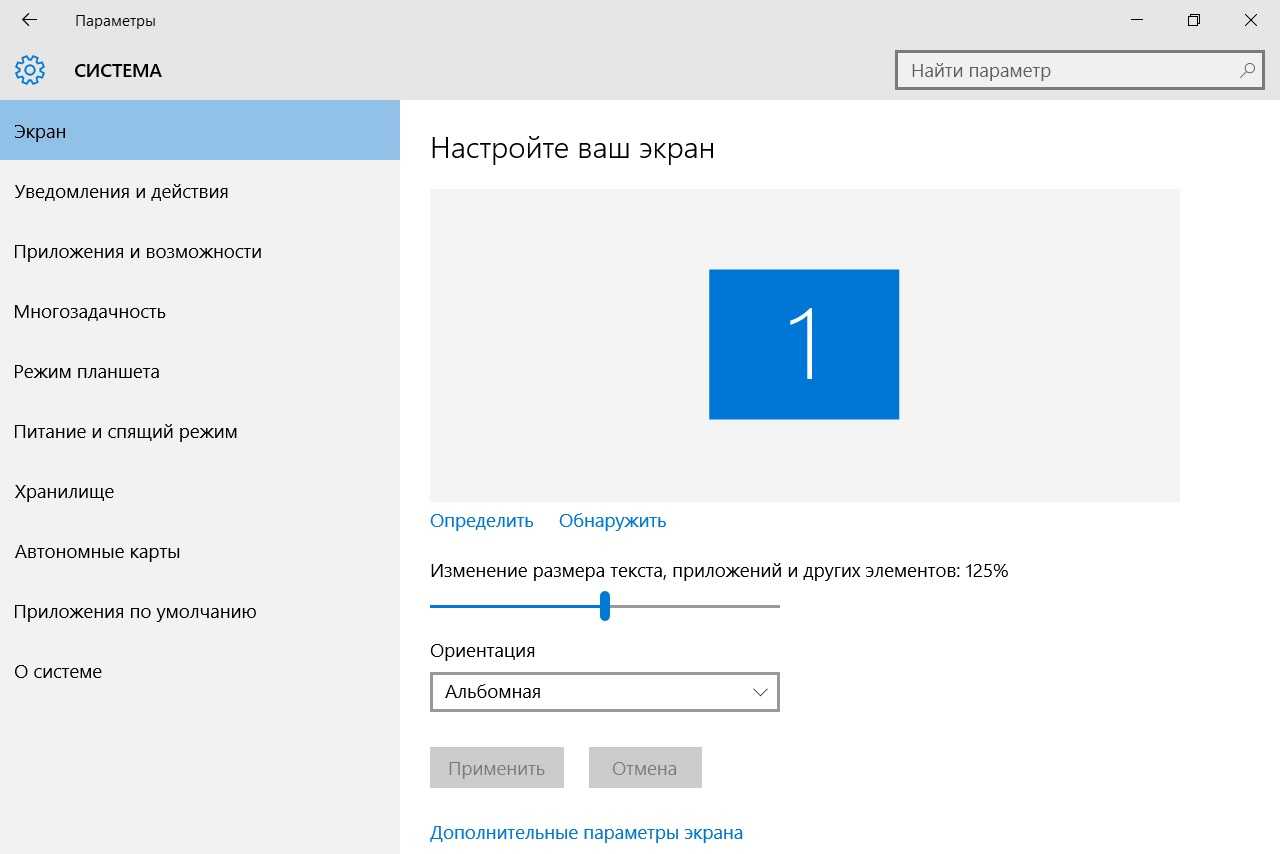Click the text size scaling slider handle

point(605,606)
